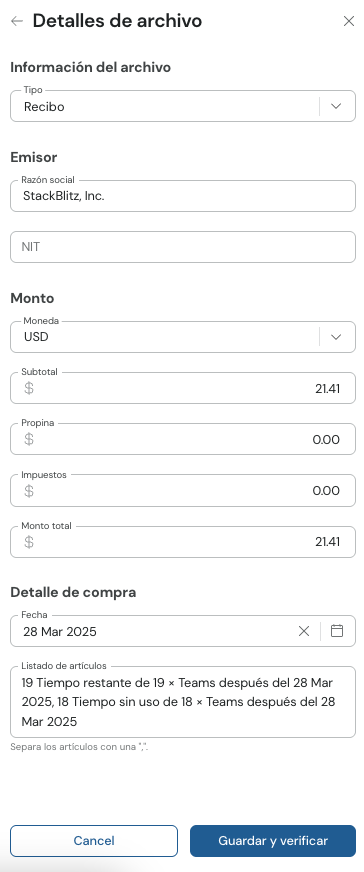Click the dollar sign icon in Monto total

pyautogui.click(x=29, y=542)
